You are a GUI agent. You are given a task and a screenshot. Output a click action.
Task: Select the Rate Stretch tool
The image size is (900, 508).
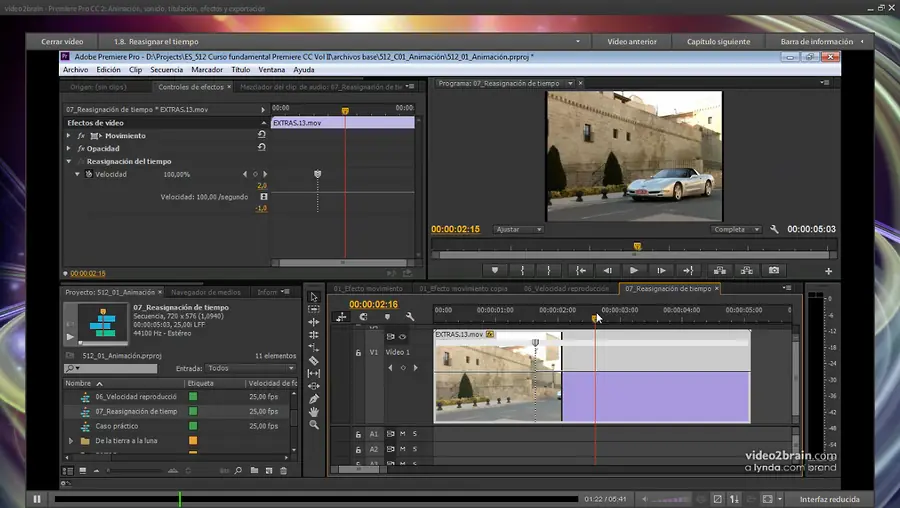point(313,347)
